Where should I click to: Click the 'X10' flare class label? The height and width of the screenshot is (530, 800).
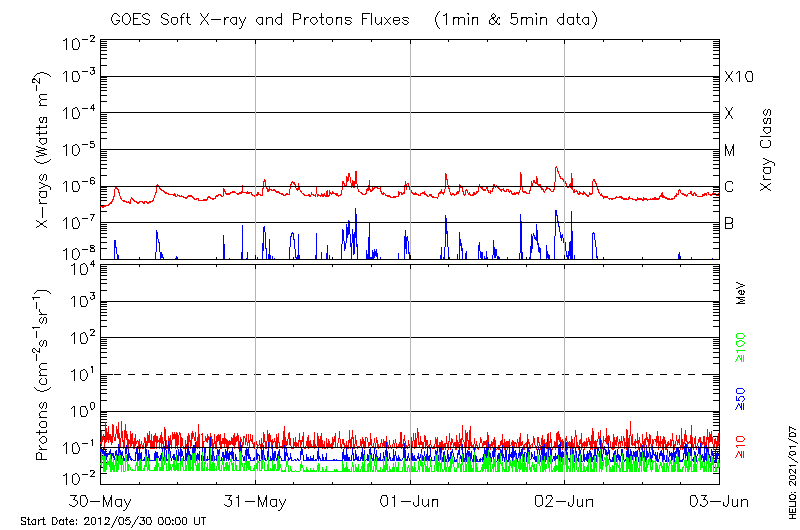[x=738, y=77]
